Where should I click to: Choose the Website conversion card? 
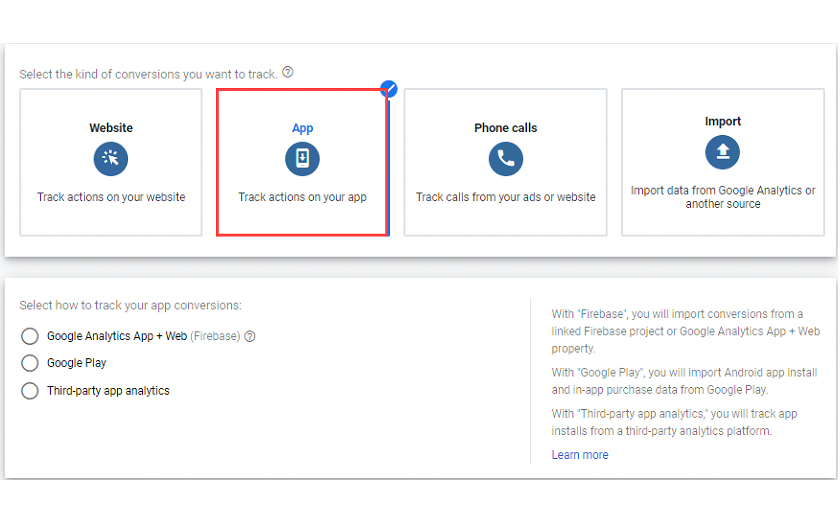point(111,162)
